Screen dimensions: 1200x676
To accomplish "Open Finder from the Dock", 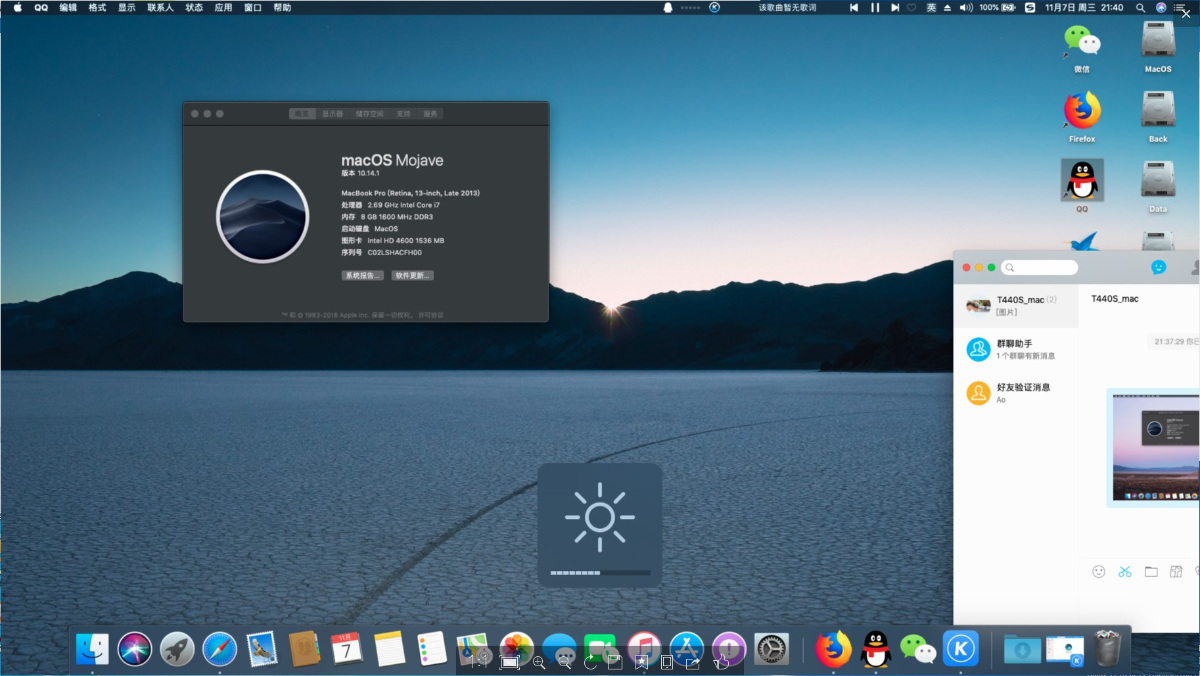I will (x=93, y=649).
